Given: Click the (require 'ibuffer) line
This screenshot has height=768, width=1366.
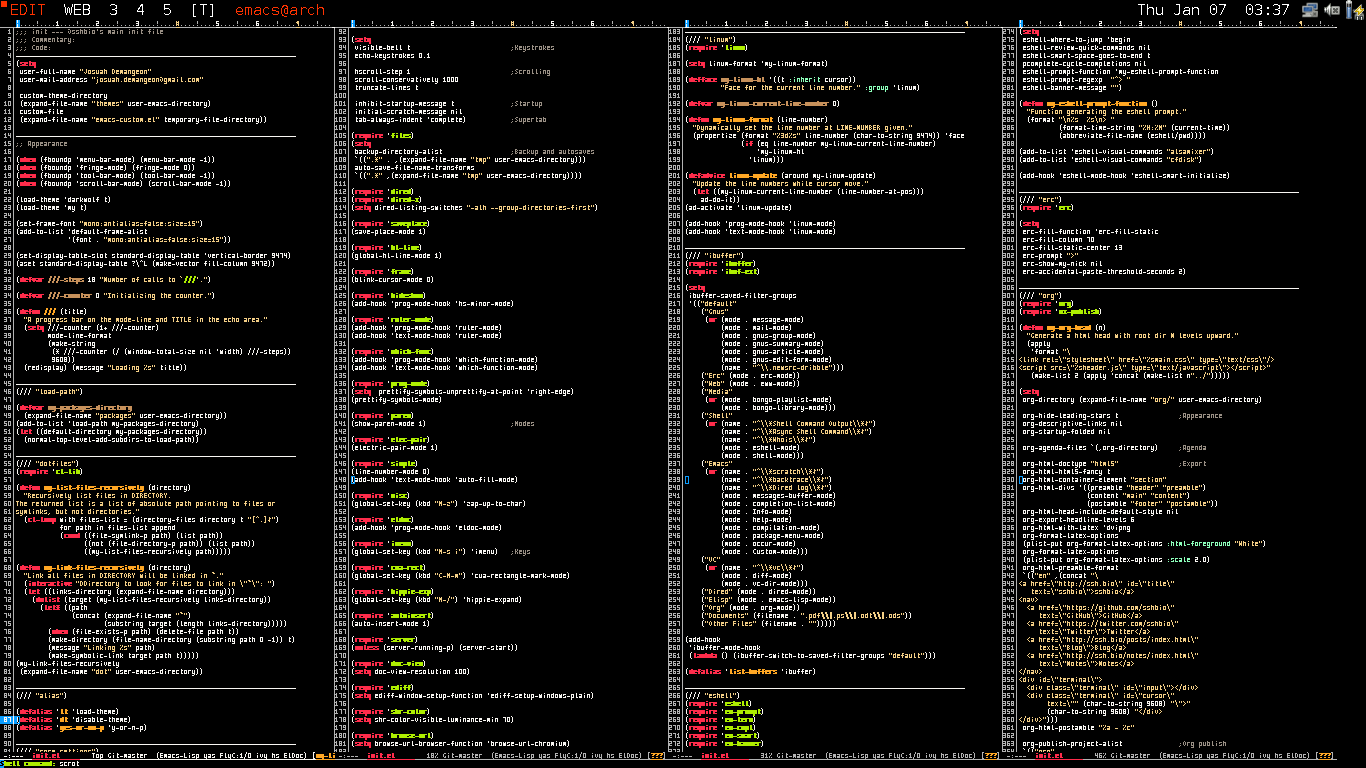Looking at the screenshot, I should tap(722, 263).
